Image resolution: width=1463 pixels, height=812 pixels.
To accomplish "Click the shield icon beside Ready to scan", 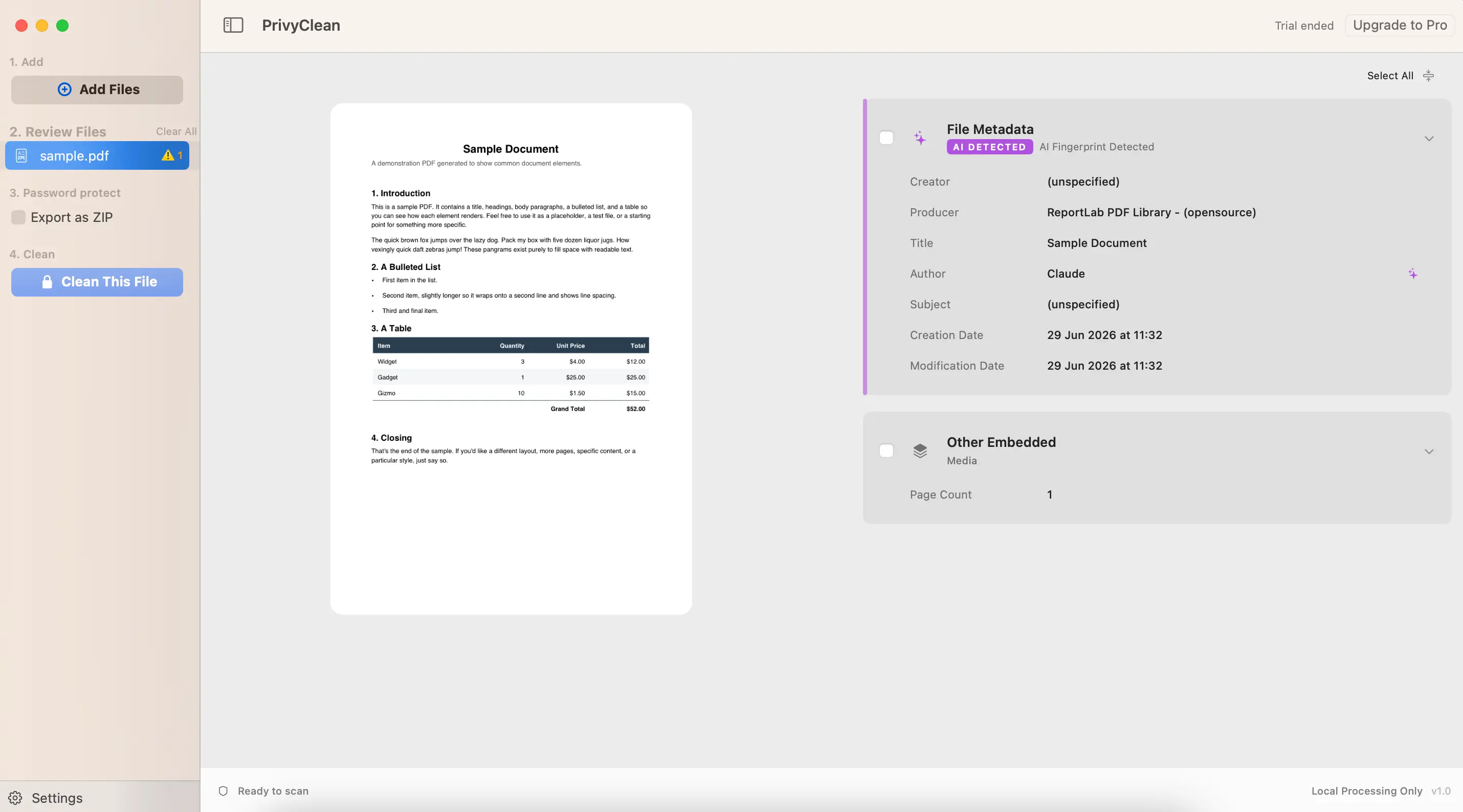I will pyautogui.click(x=223, y=791).
